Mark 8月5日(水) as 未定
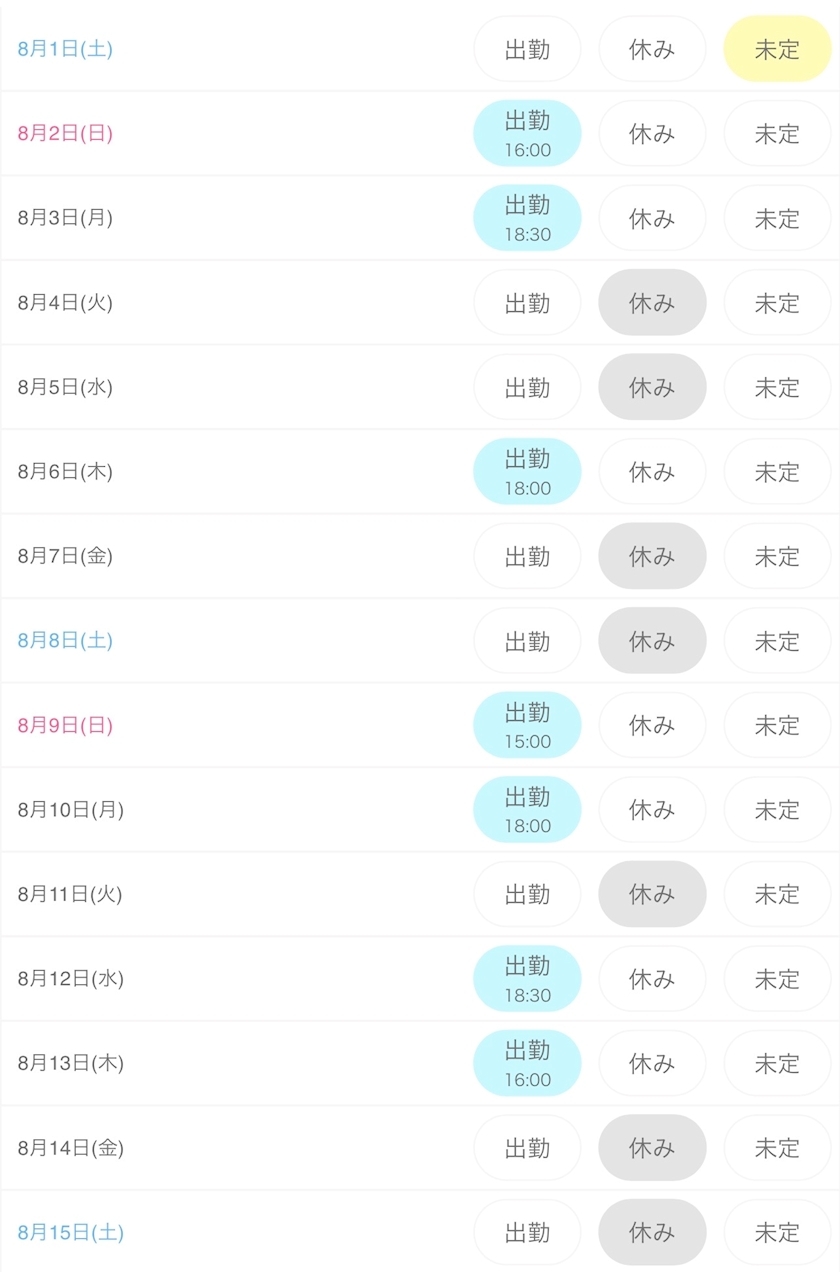This screenshot has width=840, height=1272. 777,387
